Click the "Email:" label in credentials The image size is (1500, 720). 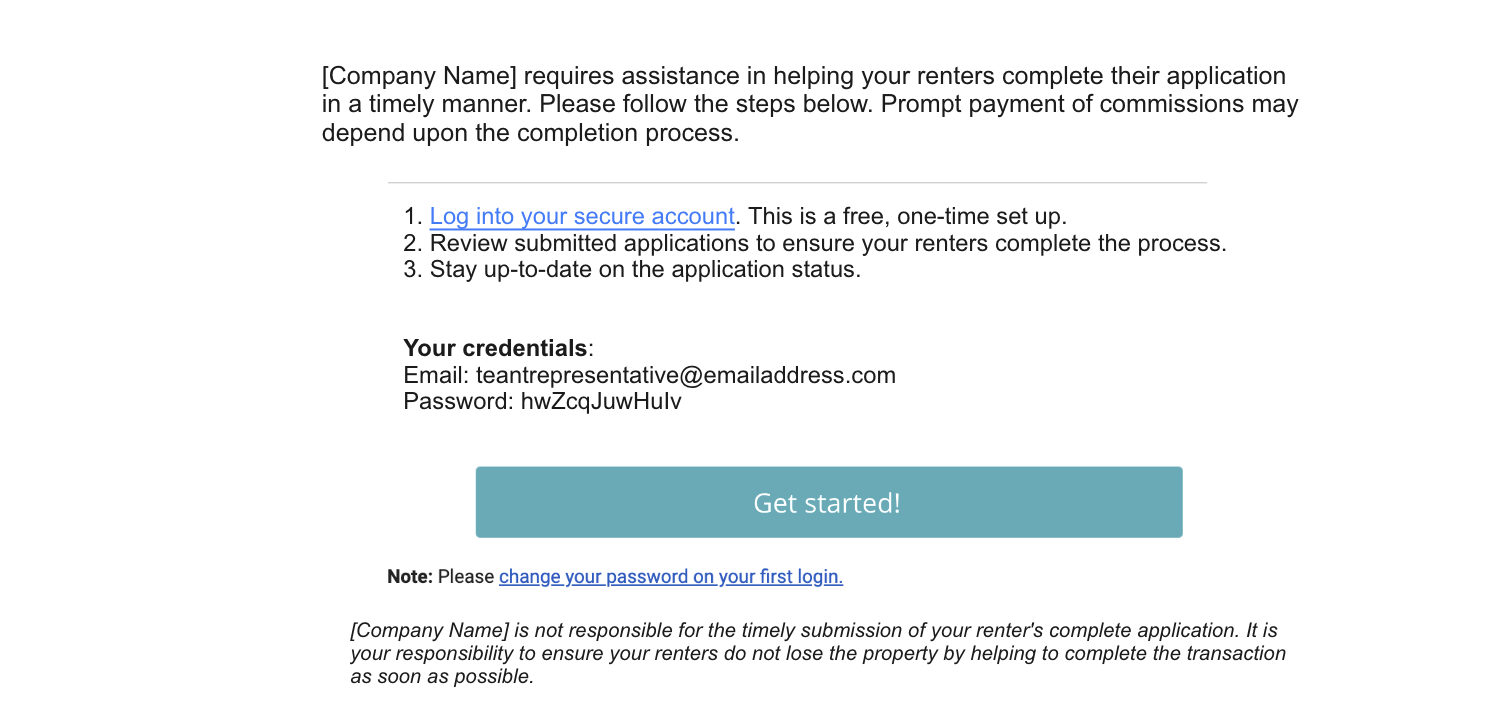coord(436,376)
